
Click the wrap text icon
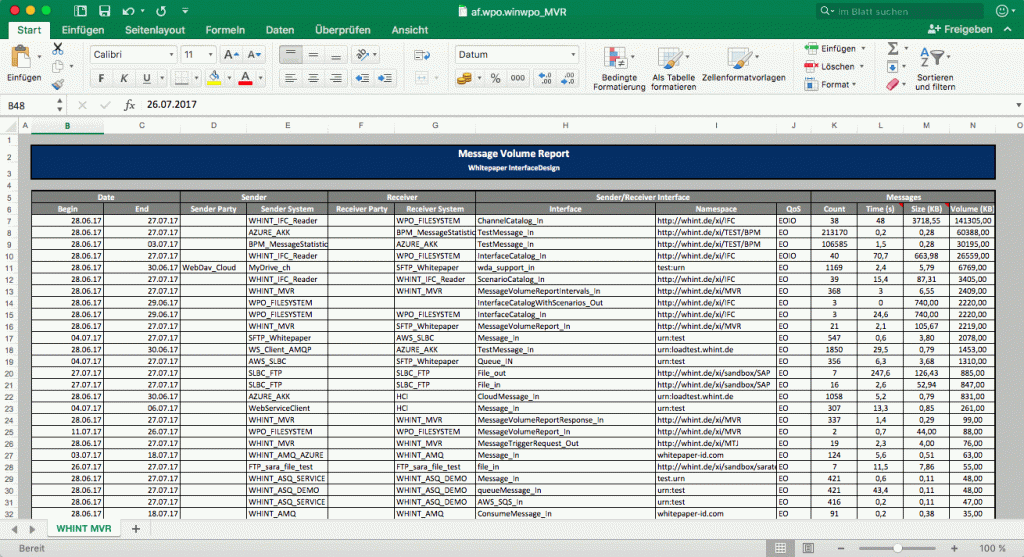pyautogui.click(x=422, y=56)
